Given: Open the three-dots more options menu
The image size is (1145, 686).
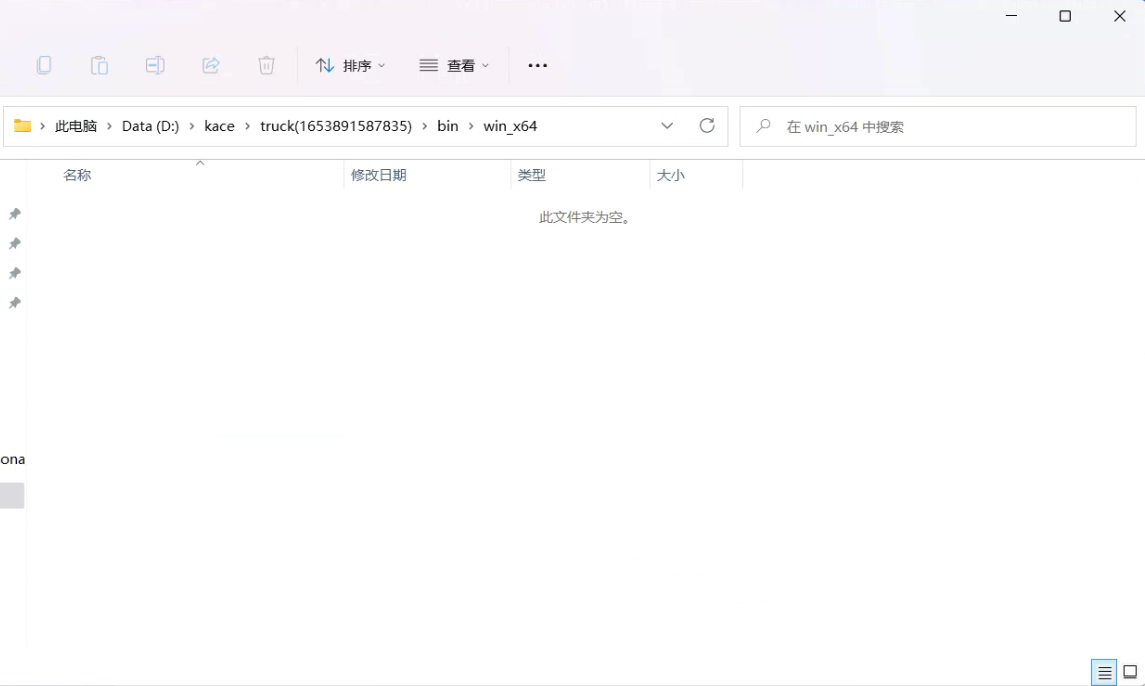Looking at the screenshot, I should click(x=537, y=66).
